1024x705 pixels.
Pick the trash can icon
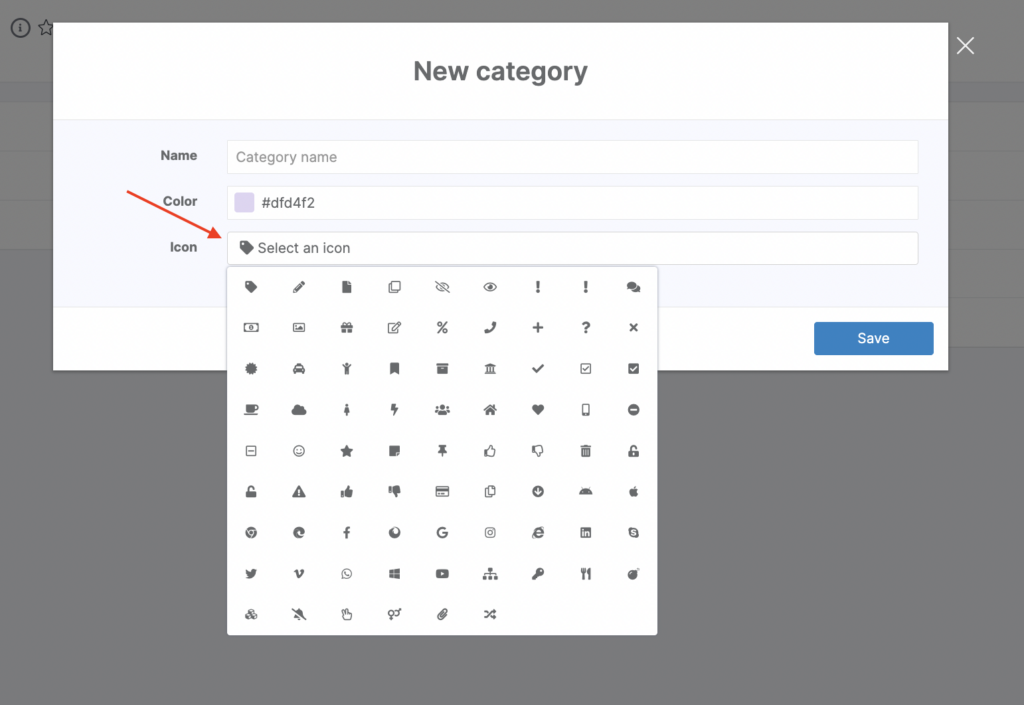(586, 451)
